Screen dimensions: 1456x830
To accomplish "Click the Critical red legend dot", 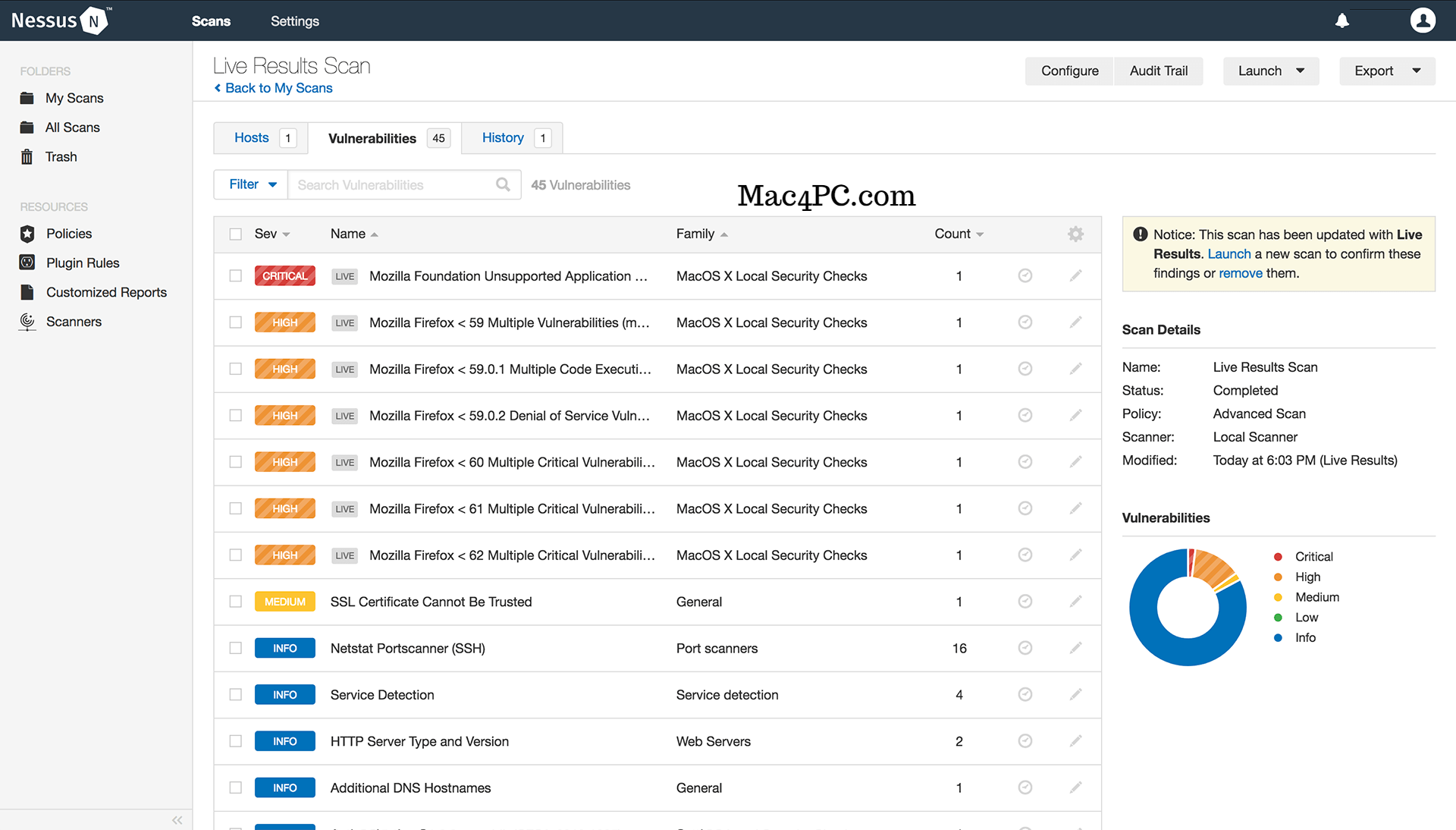I will point(1278,557).
